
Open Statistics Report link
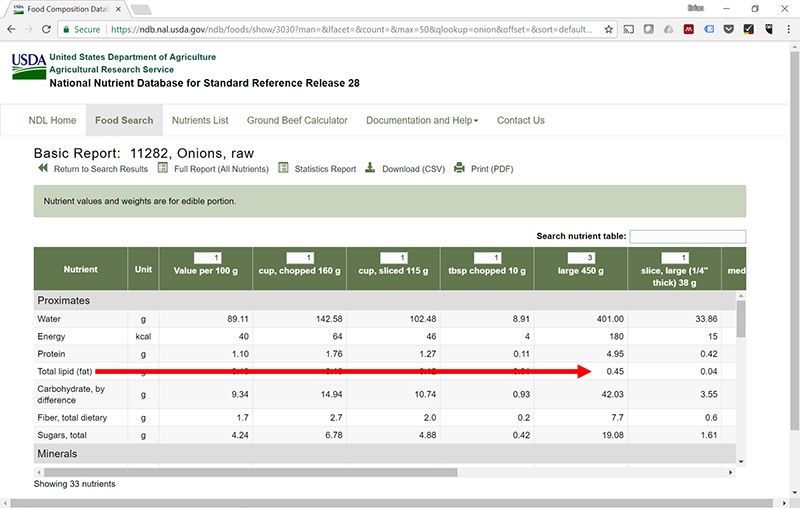click(325, 169)
